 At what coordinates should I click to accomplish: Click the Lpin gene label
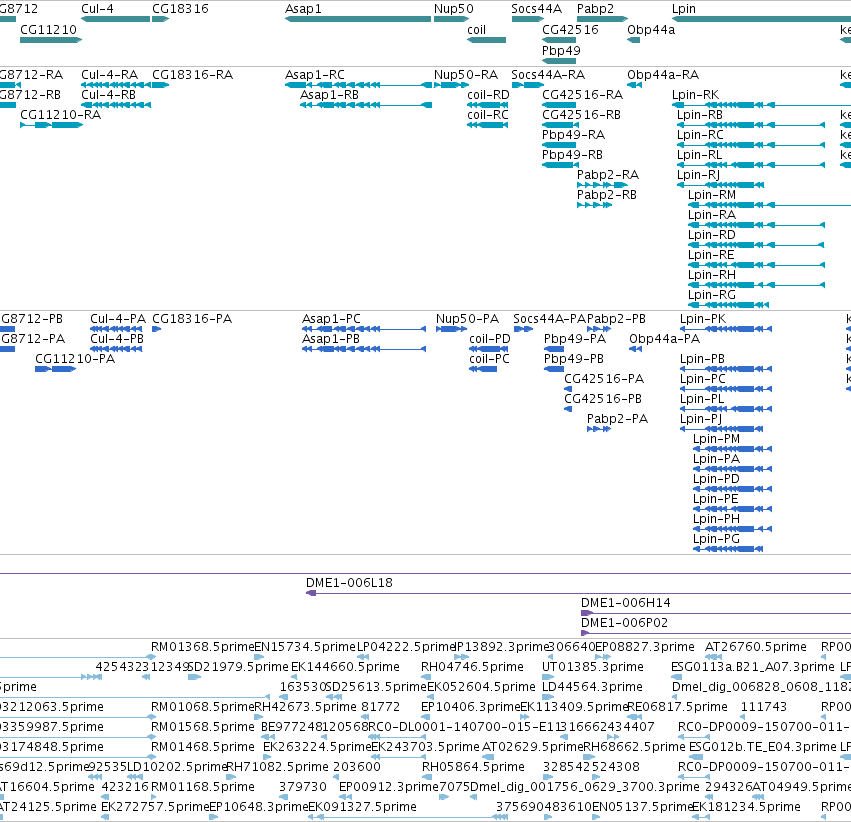684,9
